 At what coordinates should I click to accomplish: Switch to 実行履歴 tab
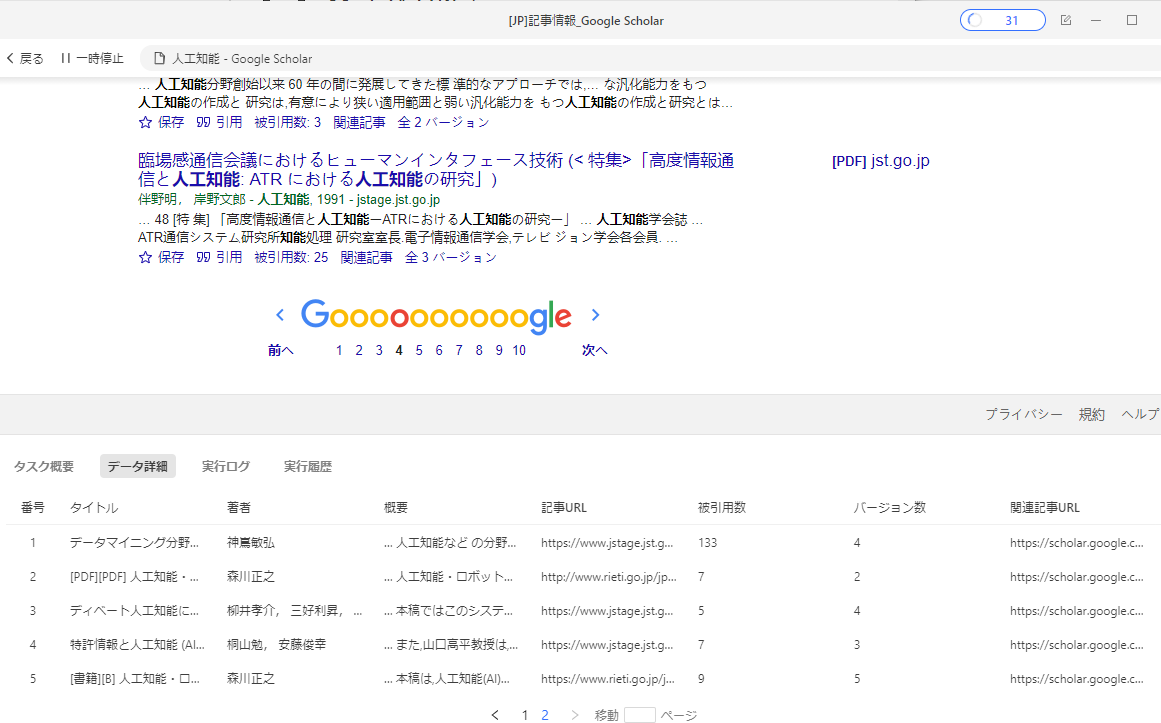point(308,467)
